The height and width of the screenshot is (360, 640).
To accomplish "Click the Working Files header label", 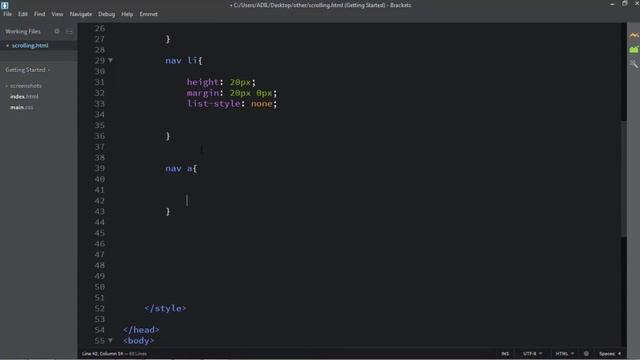I will click(23, 31).
